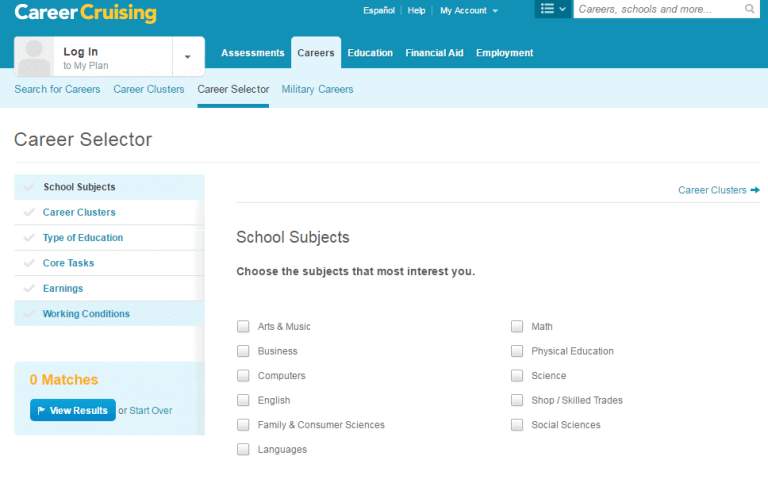The width and height of the screenshot is (768, 479).
Task: Check the English checkbox
Action: point(243,400)
